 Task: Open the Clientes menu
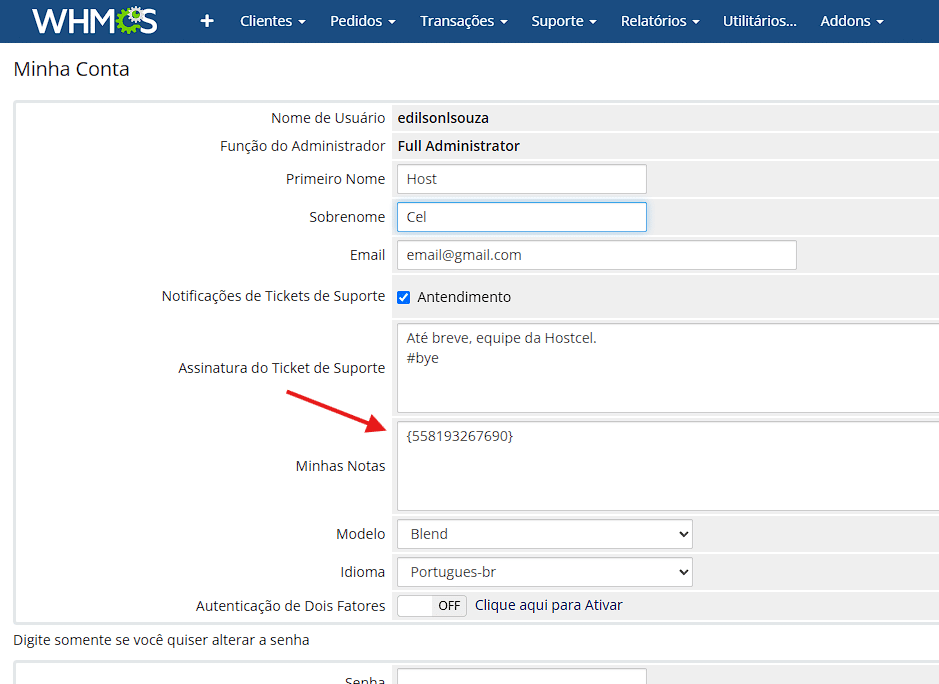[272, 21]
